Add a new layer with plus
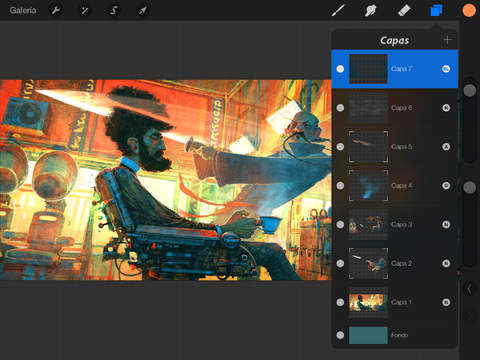Screen dimensions: 480x360 447,40
